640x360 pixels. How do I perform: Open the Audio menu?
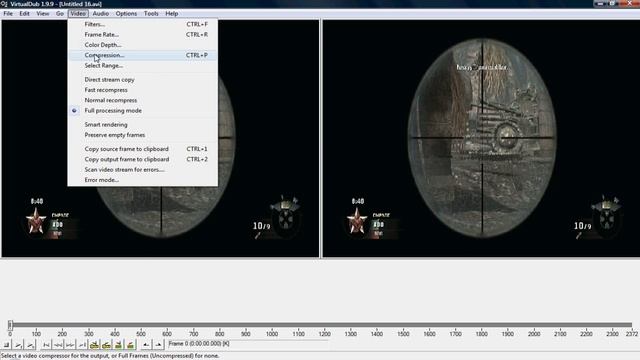(100, 13)
